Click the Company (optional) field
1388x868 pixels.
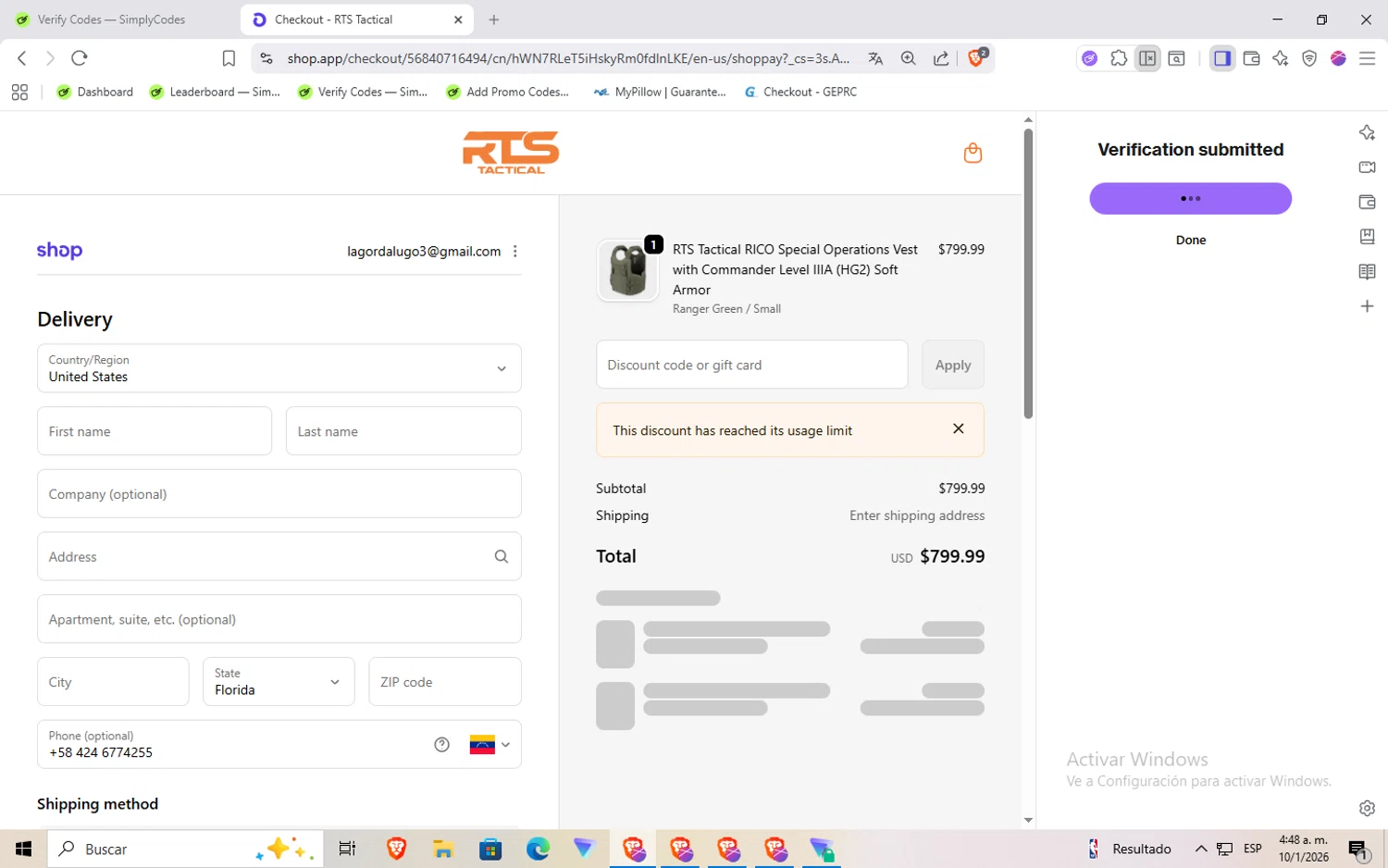coord(279,494)
